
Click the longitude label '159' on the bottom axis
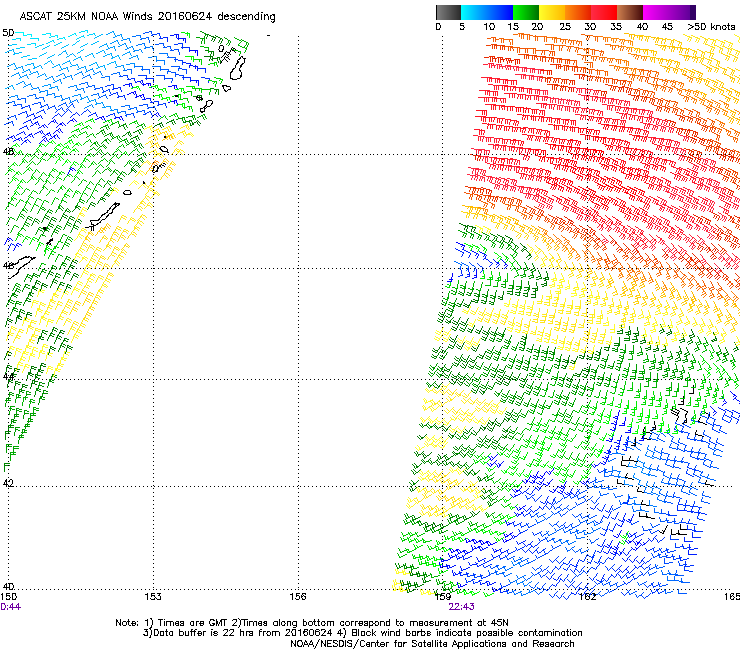pos(442,597)
